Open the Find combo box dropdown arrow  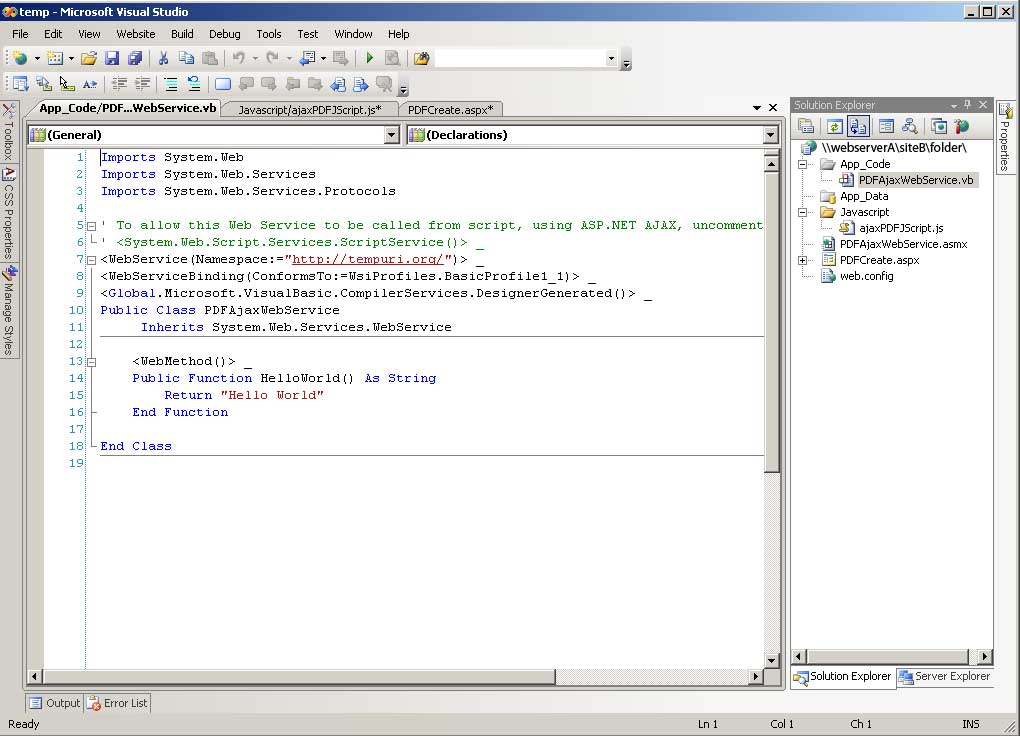611,59
